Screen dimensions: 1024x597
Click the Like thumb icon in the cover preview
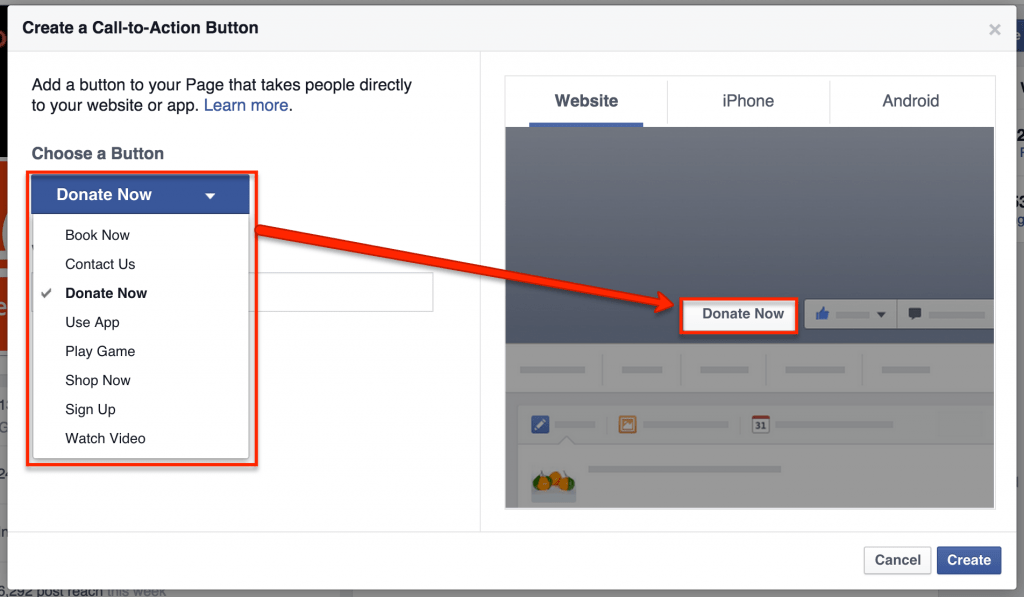pyautogui.click(x=822, y=314)
